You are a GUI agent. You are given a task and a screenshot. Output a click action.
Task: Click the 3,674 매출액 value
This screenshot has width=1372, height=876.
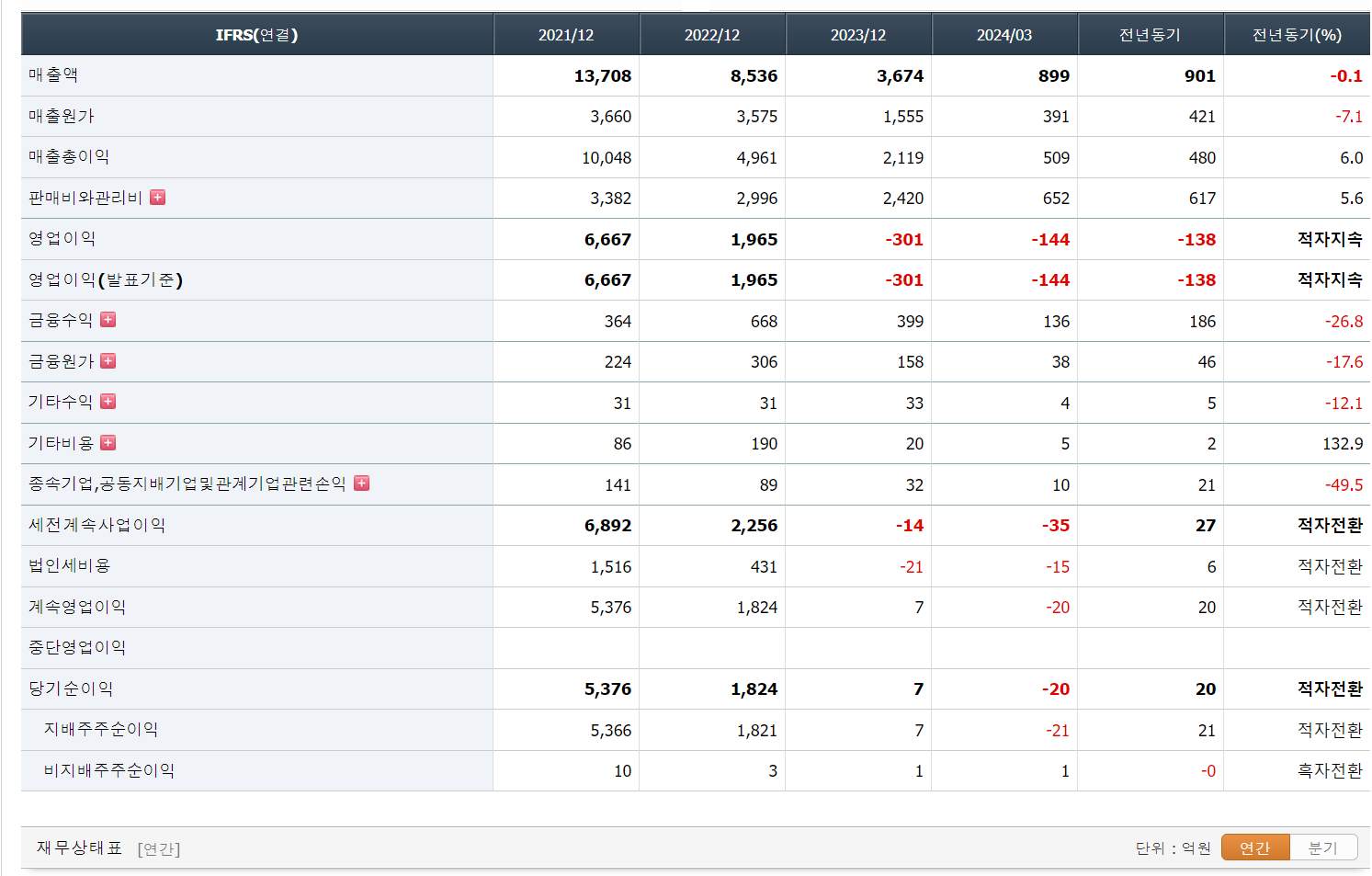tap(900, 76)
